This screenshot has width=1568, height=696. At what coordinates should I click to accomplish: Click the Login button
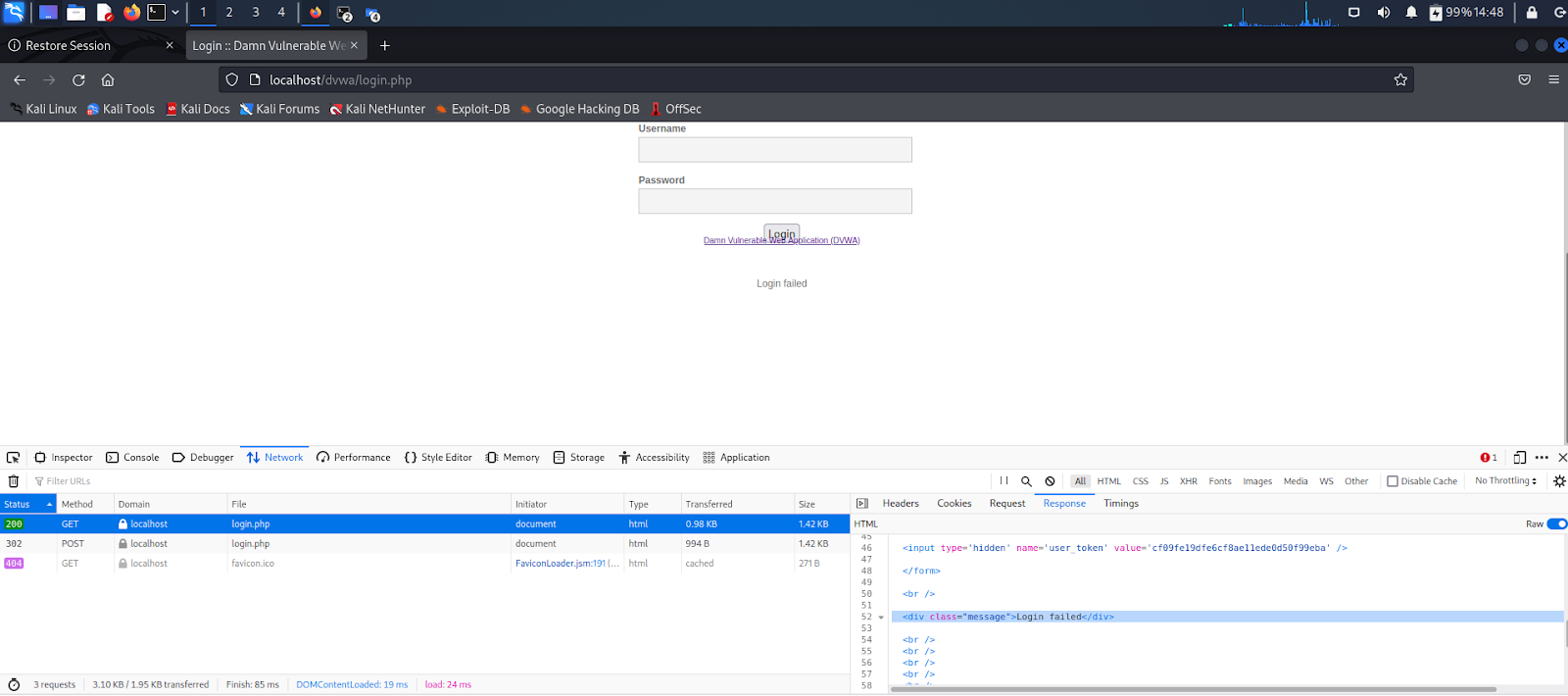point(782,233)
